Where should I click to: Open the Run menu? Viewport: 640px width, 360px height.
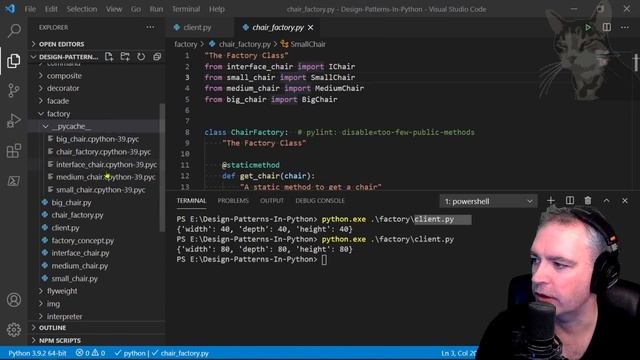pos(156,9)
